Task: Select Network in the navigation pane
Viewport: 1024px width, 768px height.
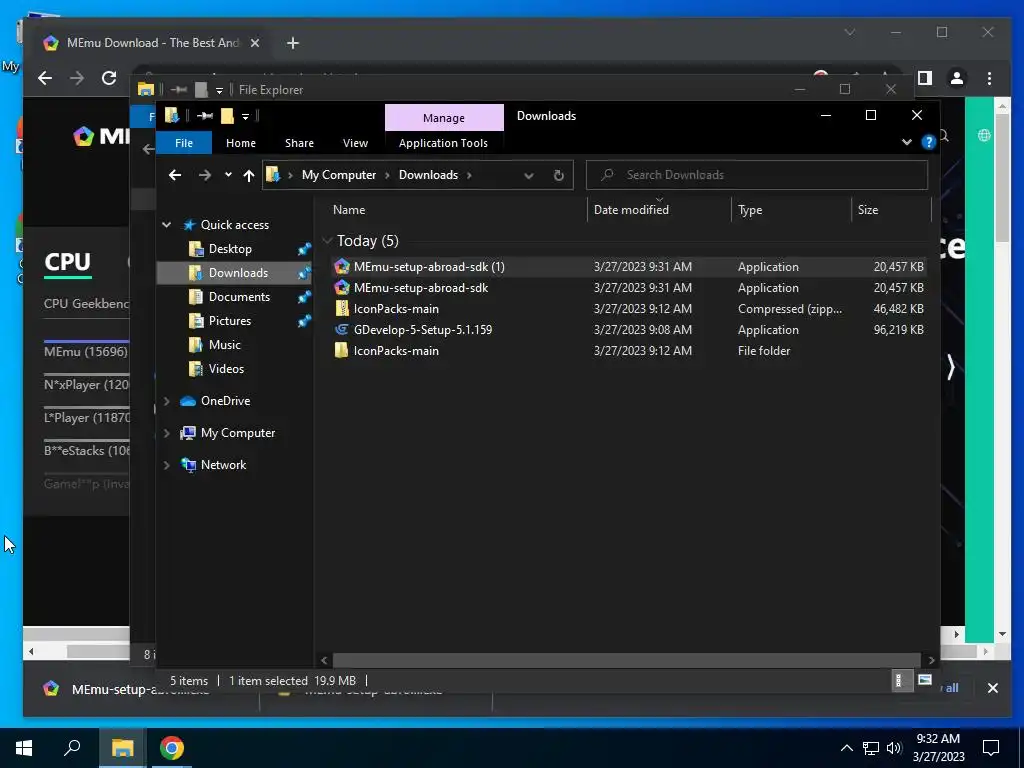Action: (x=223, y=465)
